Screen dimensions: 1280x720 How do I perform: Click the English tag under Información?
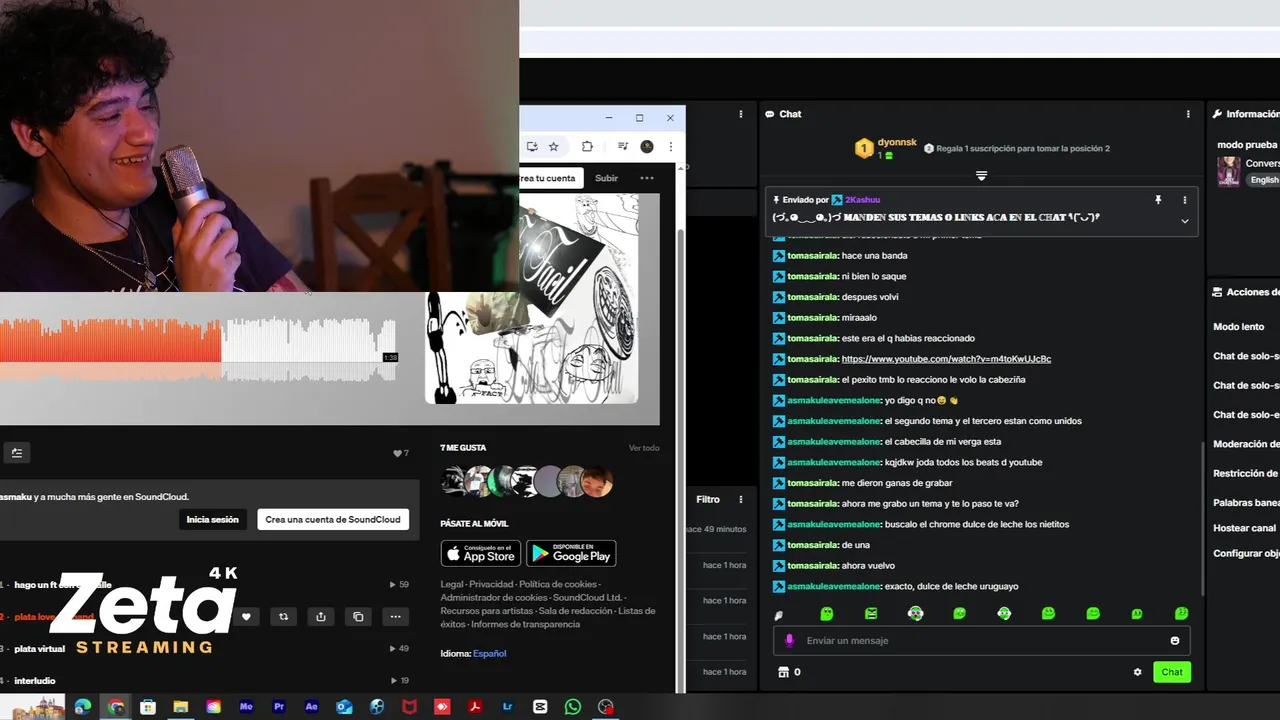click(x=1264, y=180)
